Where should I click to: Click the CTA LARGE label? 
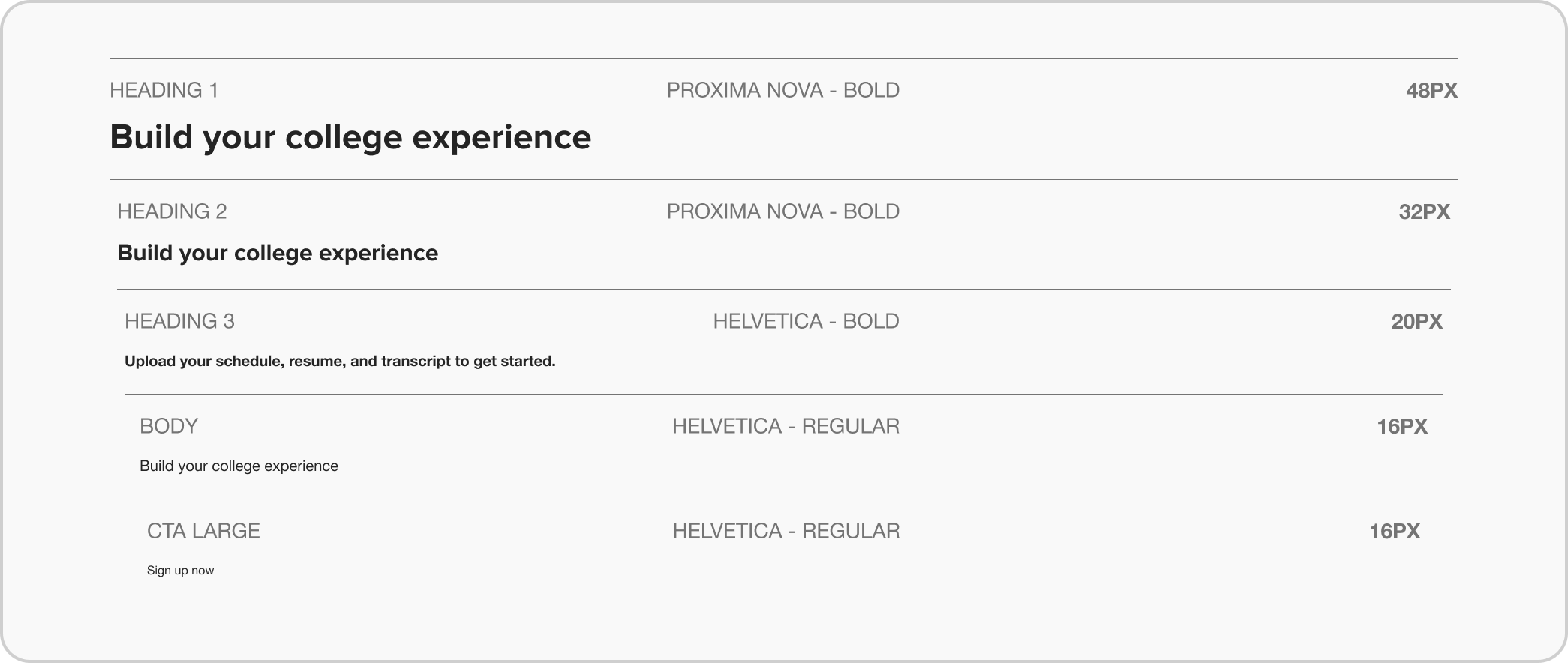pos(203,532)
